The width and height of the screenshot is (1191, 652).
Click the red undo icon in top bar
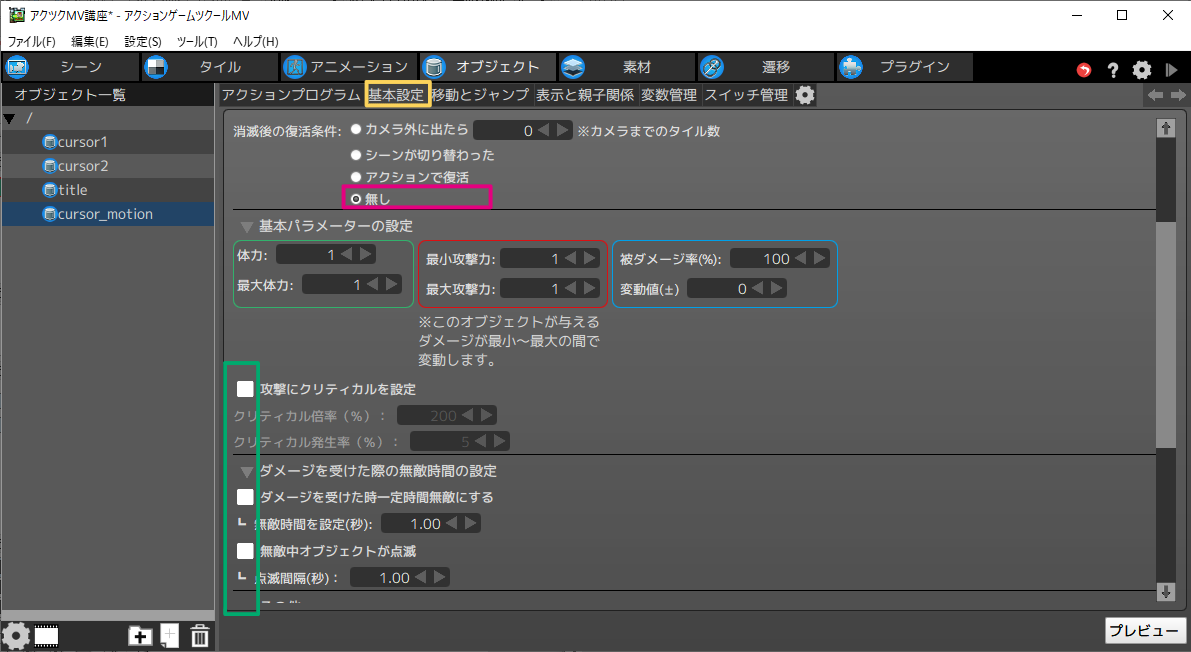pos(1084,70)
